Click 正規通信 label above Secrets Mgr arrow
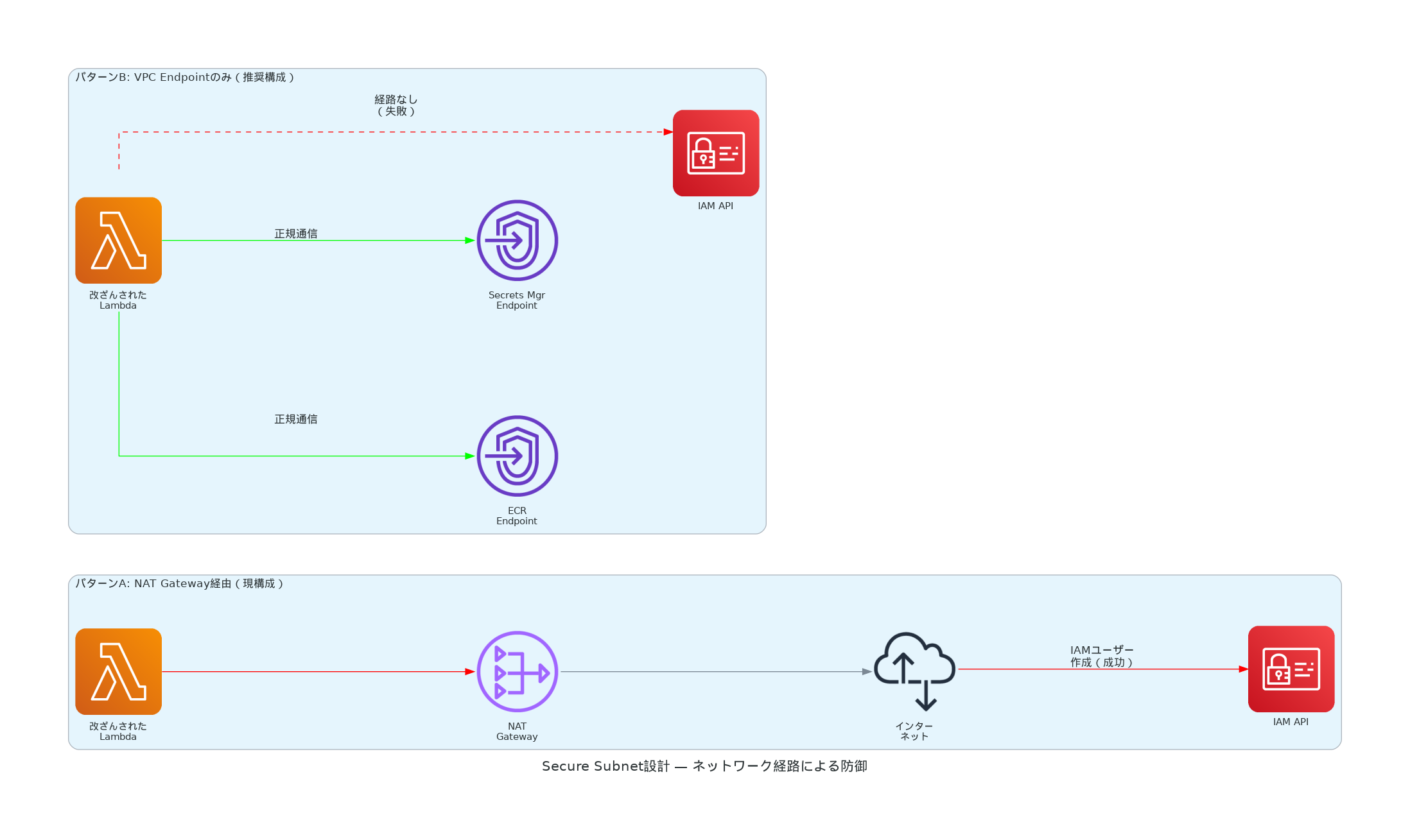Viewport: 1410px width, 840px height. [295, 234]
